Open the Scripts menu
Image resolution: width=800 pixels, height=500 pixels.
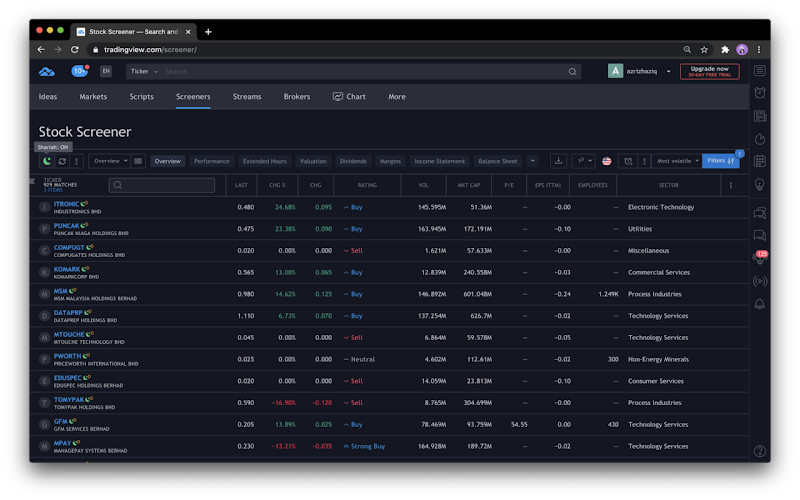pos(141,96)
